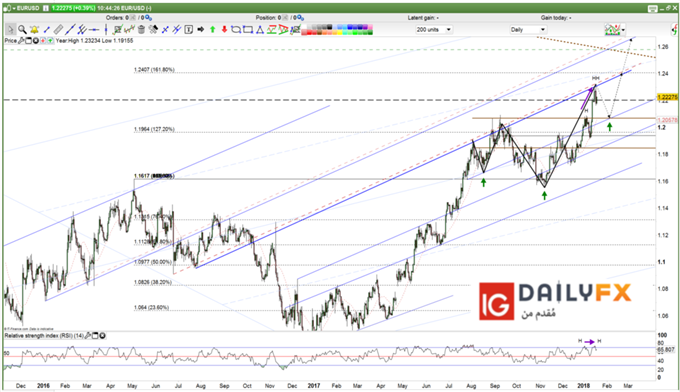This screenshot has height=392, width=680.
Task: Click the Latent gain label
Action: (x=423, y=18)
